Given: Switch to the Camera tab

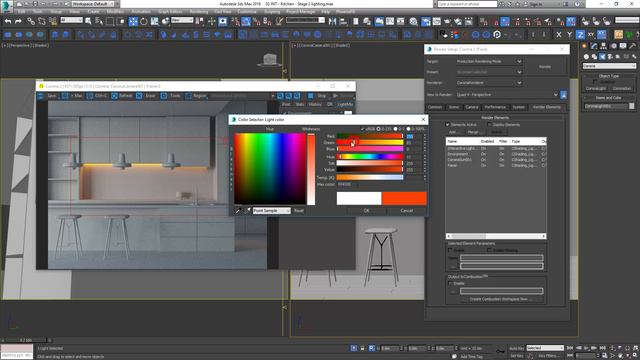Looking at the screenshot, I should coord(472,107).
